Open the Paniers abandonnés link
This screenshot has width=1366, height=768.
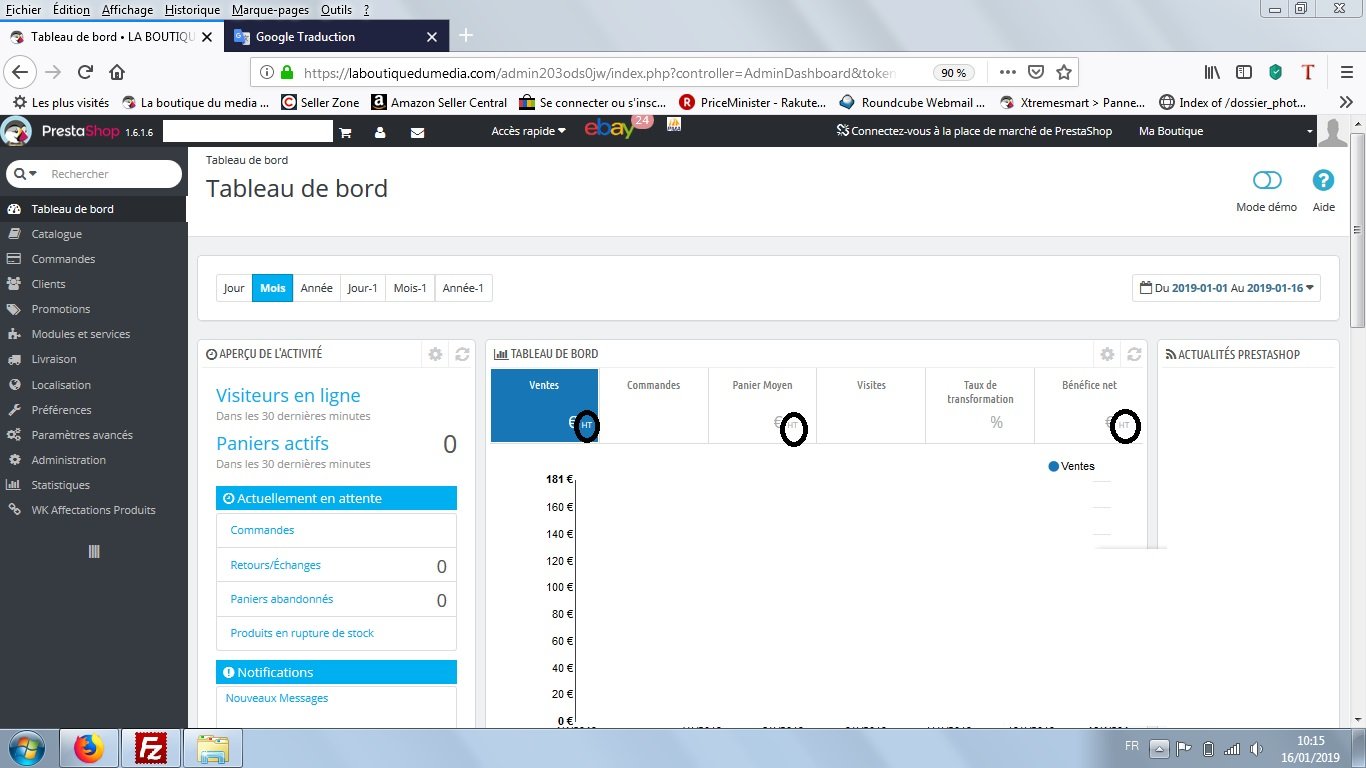[x=282, y=599]
